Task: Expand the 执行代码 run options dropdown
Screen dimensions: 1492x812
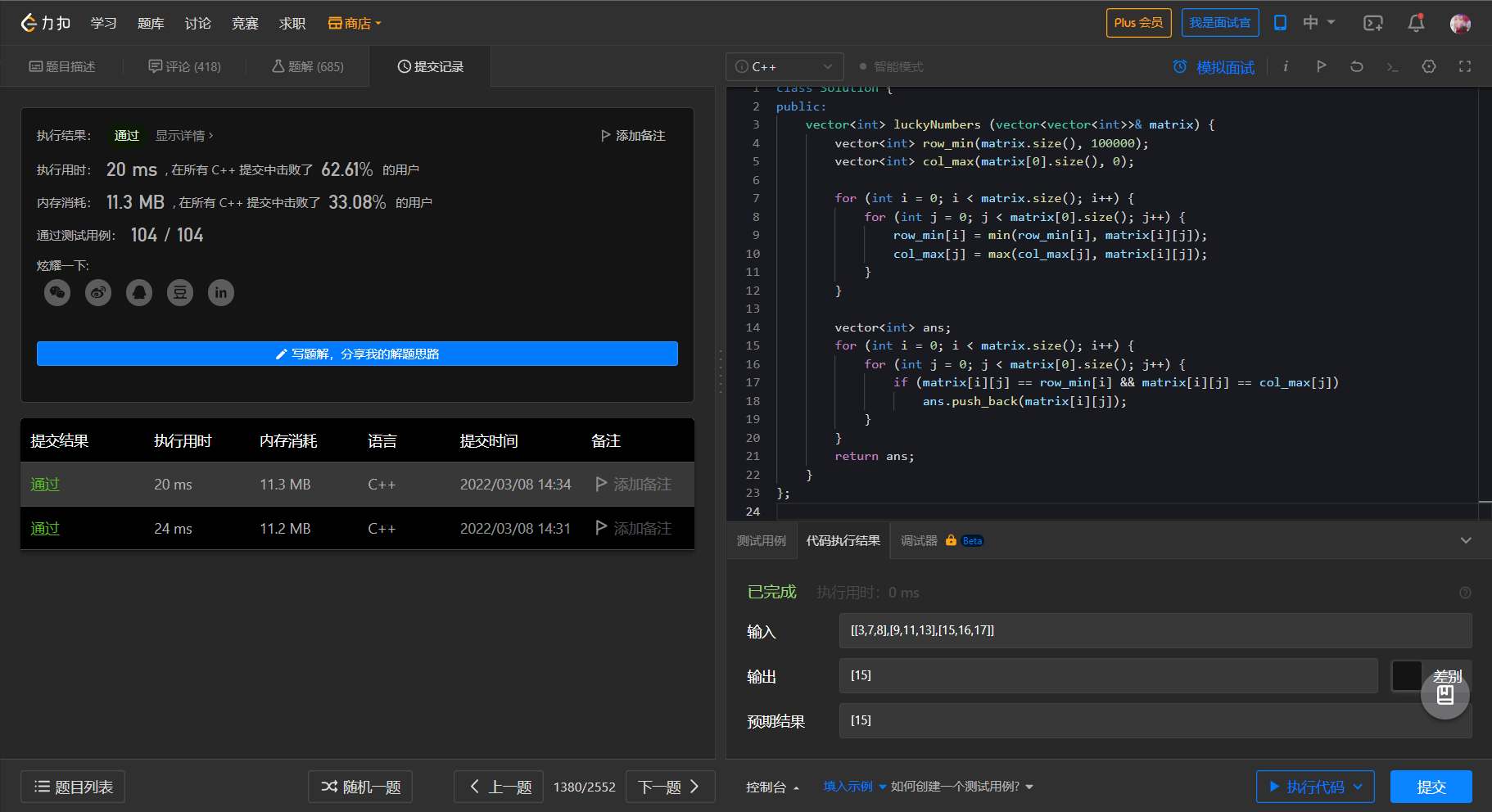Action: click(1358, 787)
